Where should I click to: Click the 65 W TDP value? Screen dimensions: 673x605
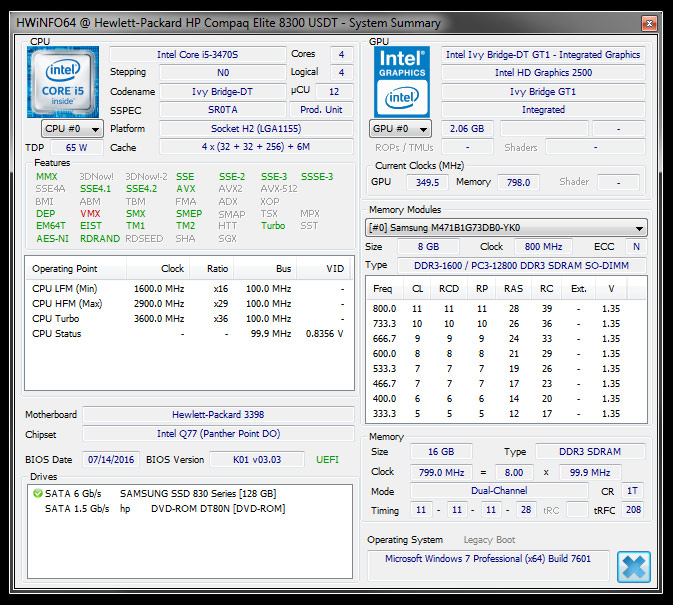[76, 148]
